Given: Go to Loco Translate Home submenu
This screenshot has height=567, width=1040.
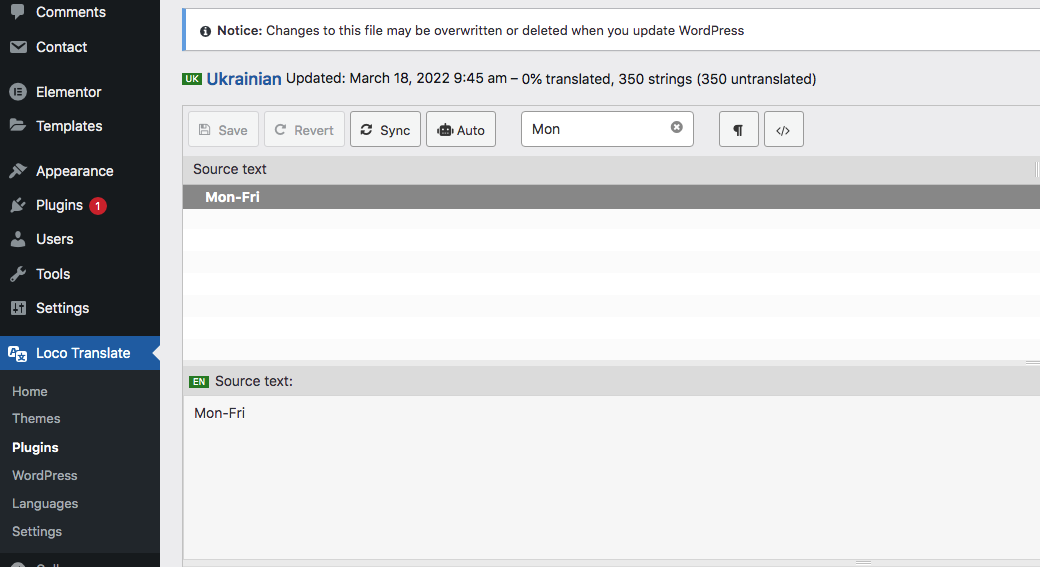Looking at the screenshot, I should click(30, 392).
